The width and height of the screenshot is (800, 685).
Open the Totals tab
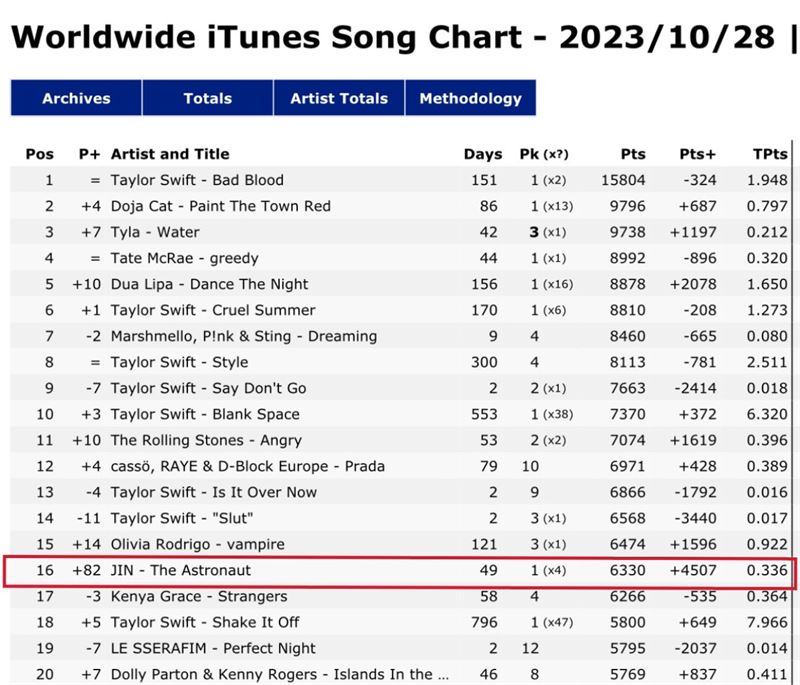pos(208,98)
